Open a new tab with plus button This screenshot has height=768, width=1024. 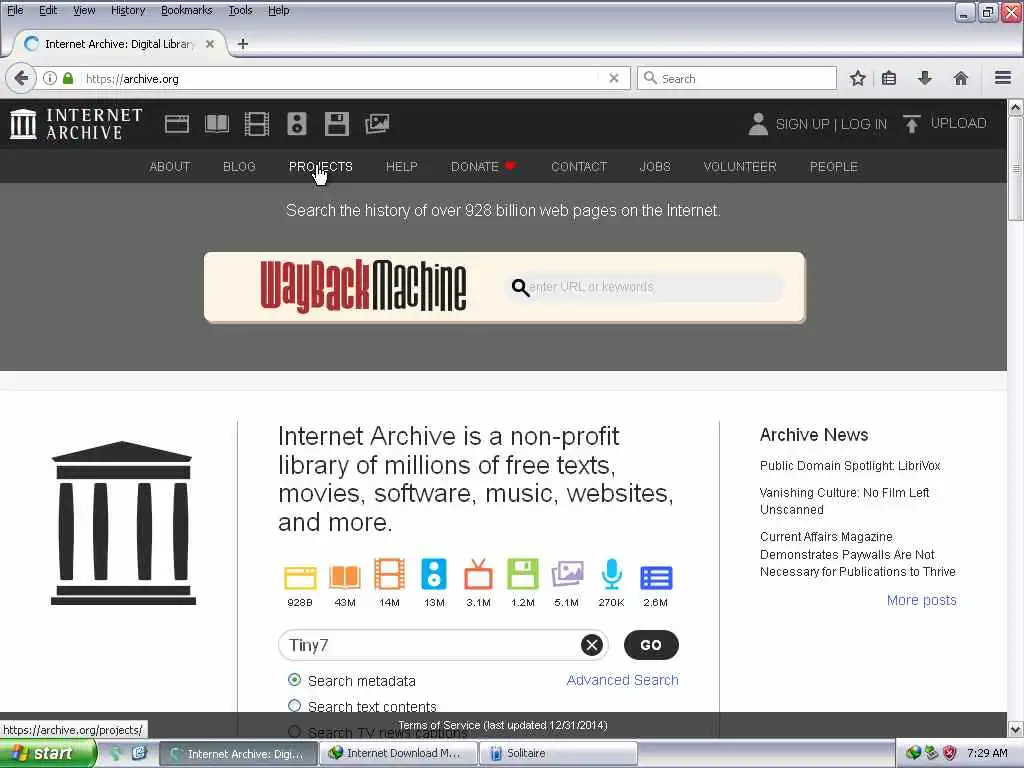click(243, 44)
